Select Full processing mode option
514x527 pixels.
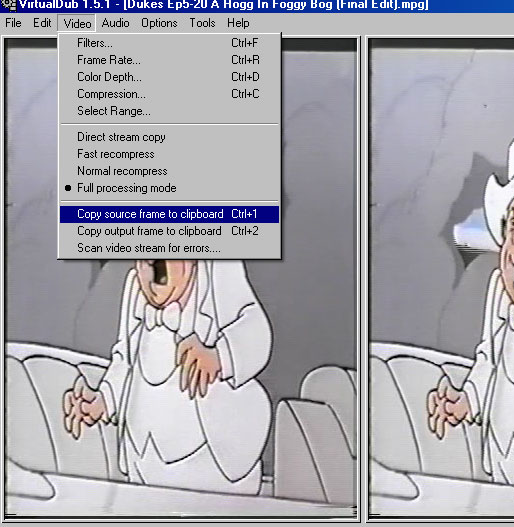169,188
